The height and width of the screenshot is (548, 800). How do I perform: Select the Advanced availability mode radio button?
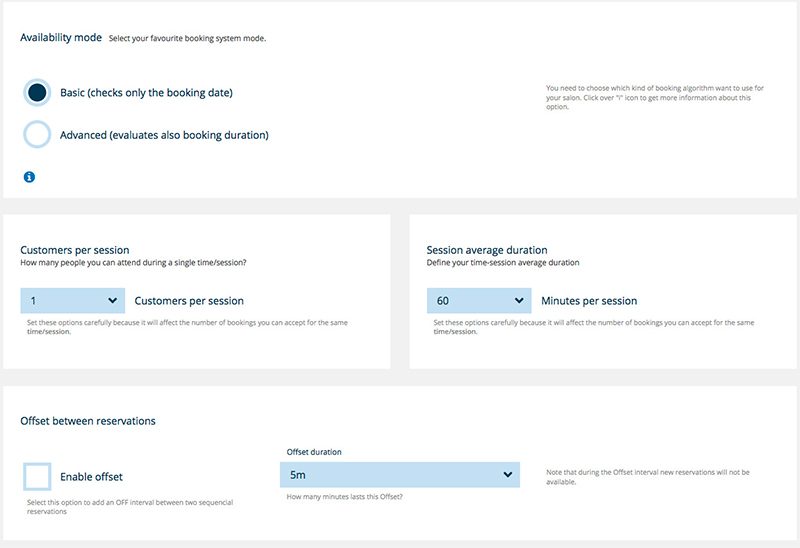37,134
